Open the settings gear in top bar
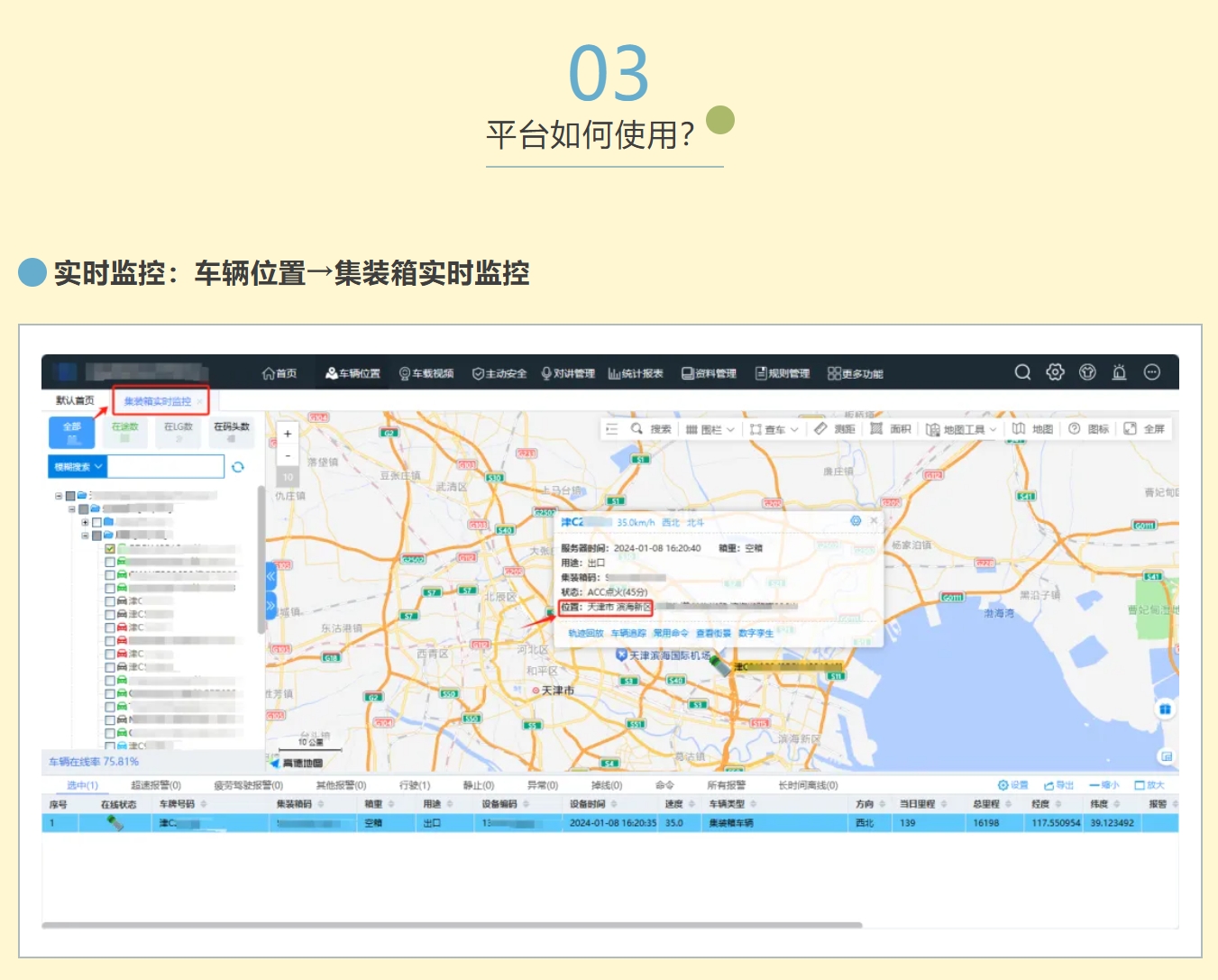 click(x=1055, y=372)
